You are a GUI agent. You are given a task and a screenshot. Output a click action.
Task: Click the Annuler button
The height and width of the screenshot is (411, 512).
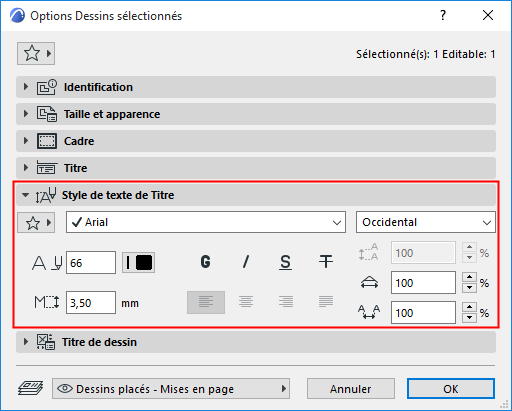point(351,389)
